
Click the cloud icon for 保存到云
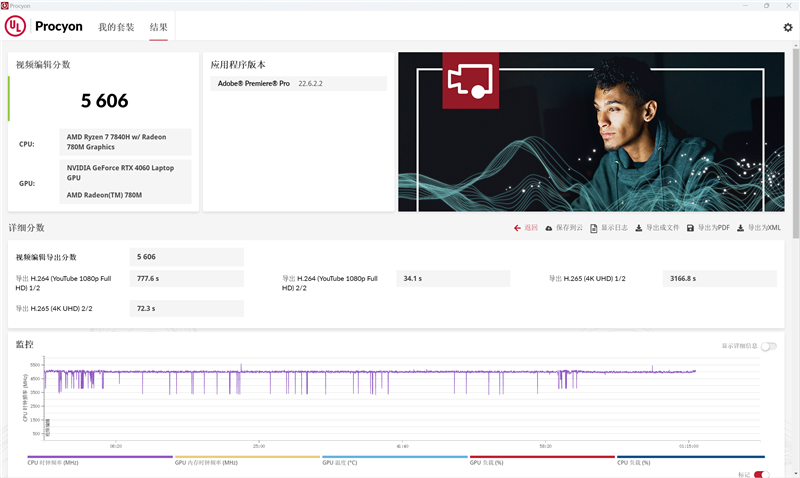(x=548, y=228)
